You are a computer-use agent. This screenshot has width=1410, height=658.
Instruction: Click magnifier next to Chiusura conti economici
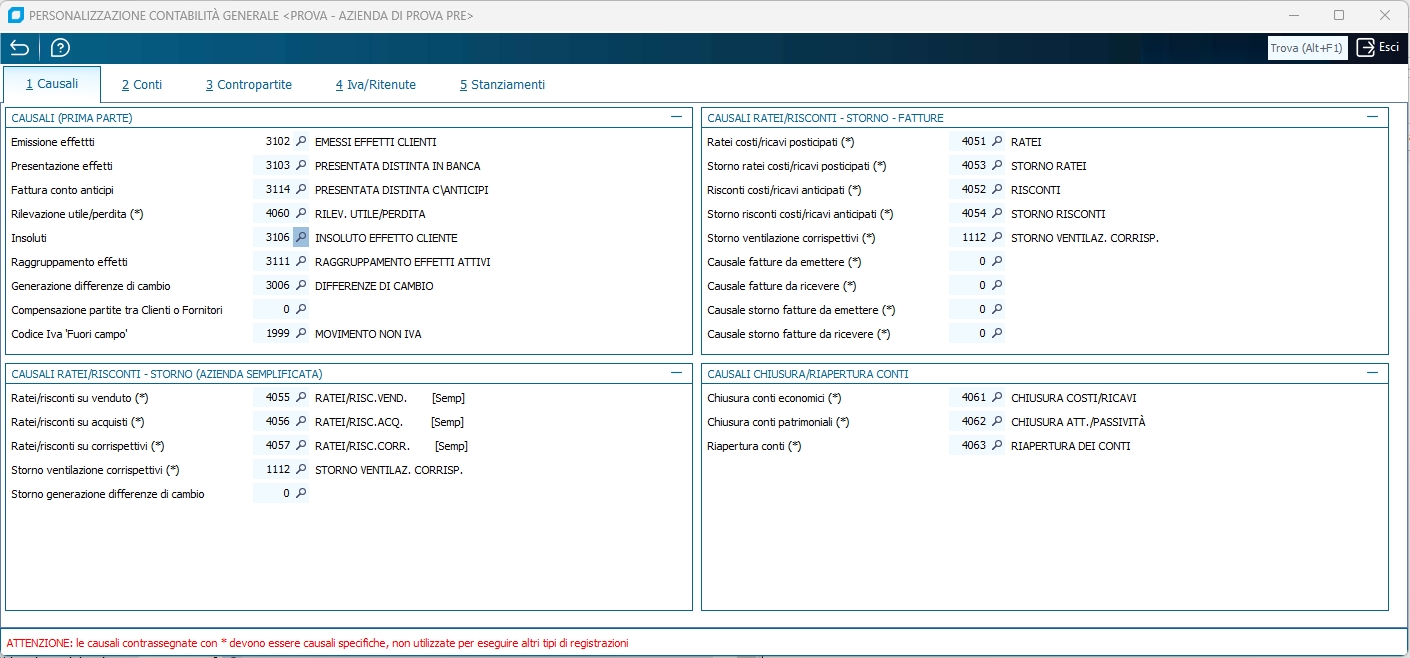tap(996, 398)
